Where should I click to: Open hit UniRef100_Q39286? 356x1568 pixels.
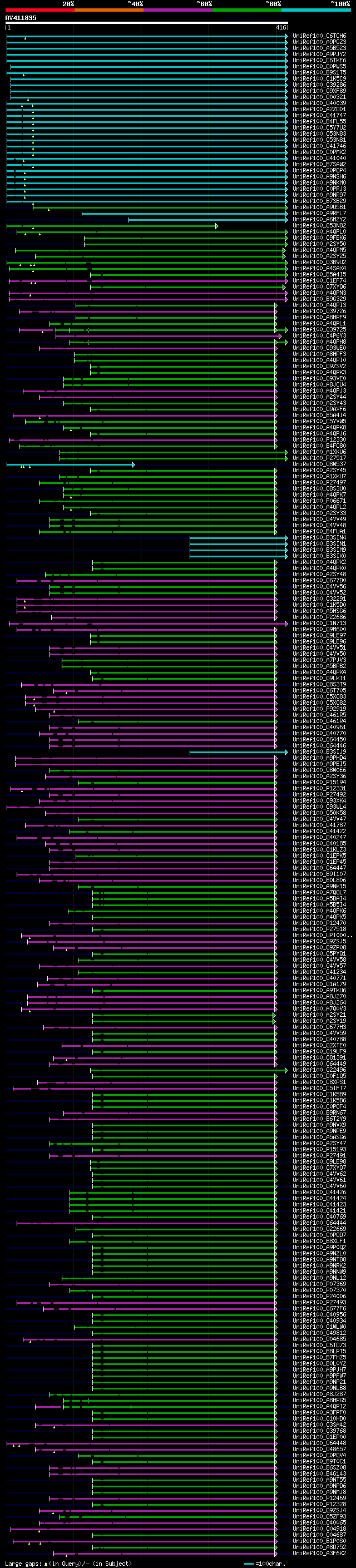[x=319, y=85]
